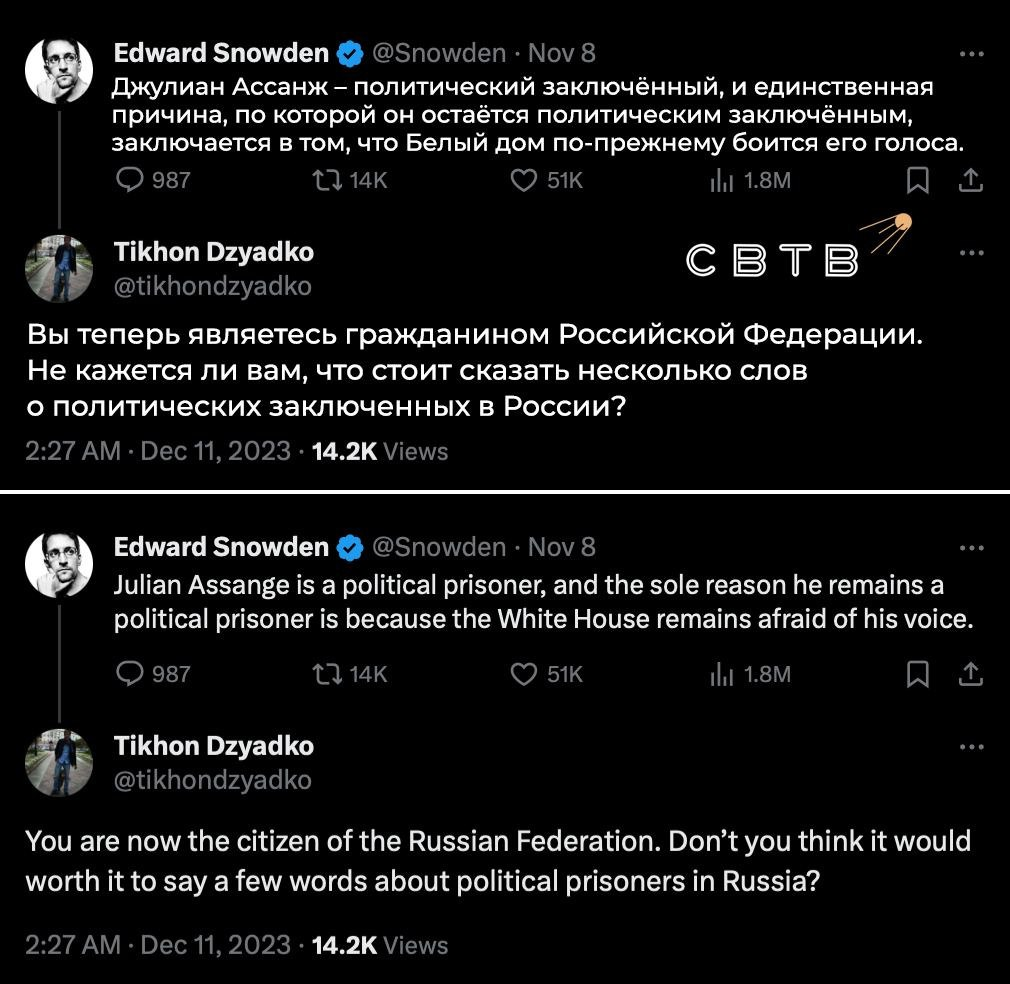Share Snowden's English Assange tweet

[970, 675]
